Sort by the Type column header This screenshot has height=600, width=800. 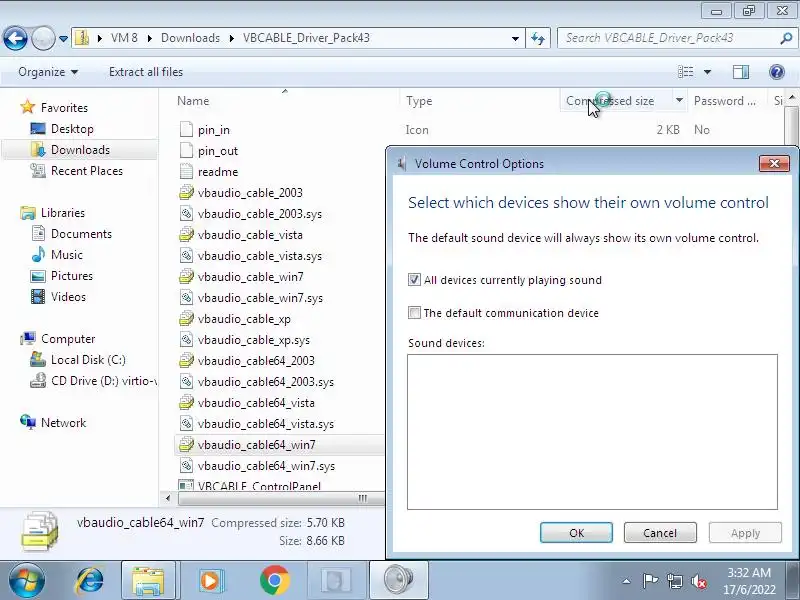[419, 101]
